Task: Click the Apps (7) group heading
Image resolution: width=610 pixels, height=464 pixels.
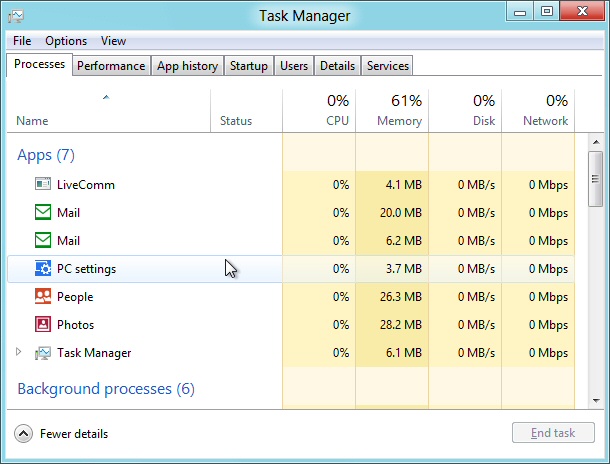Action: click(46, 155)
